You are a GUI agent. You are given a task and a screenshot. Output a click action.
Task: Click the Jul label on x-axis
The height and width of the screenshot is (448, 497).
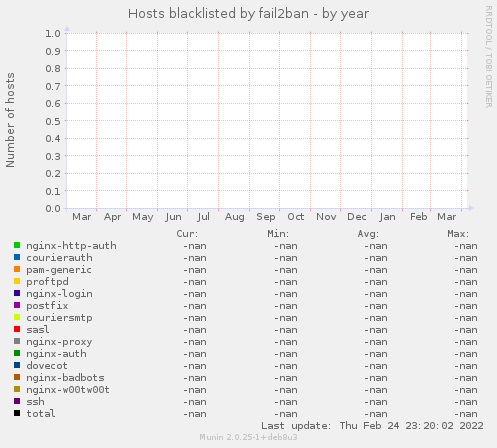click(203, 217)
